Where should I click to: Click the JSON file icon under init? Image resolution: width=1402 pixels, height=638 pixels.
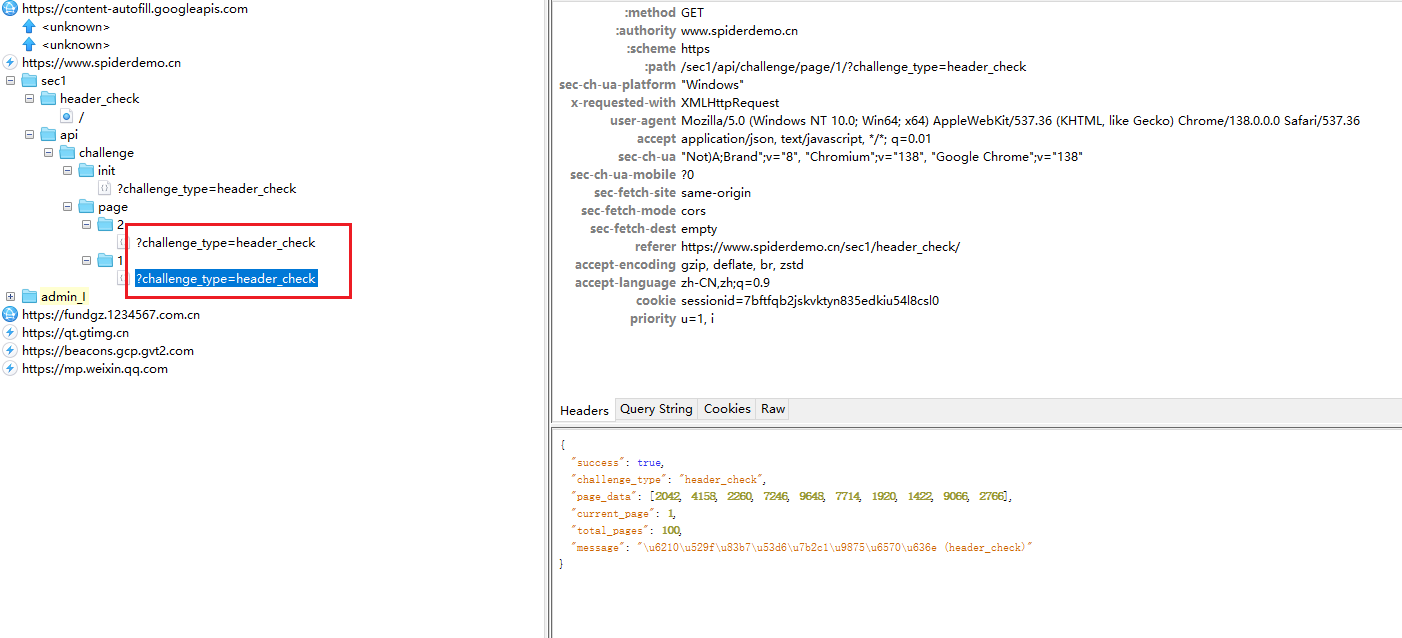click(x=104, y=189)
